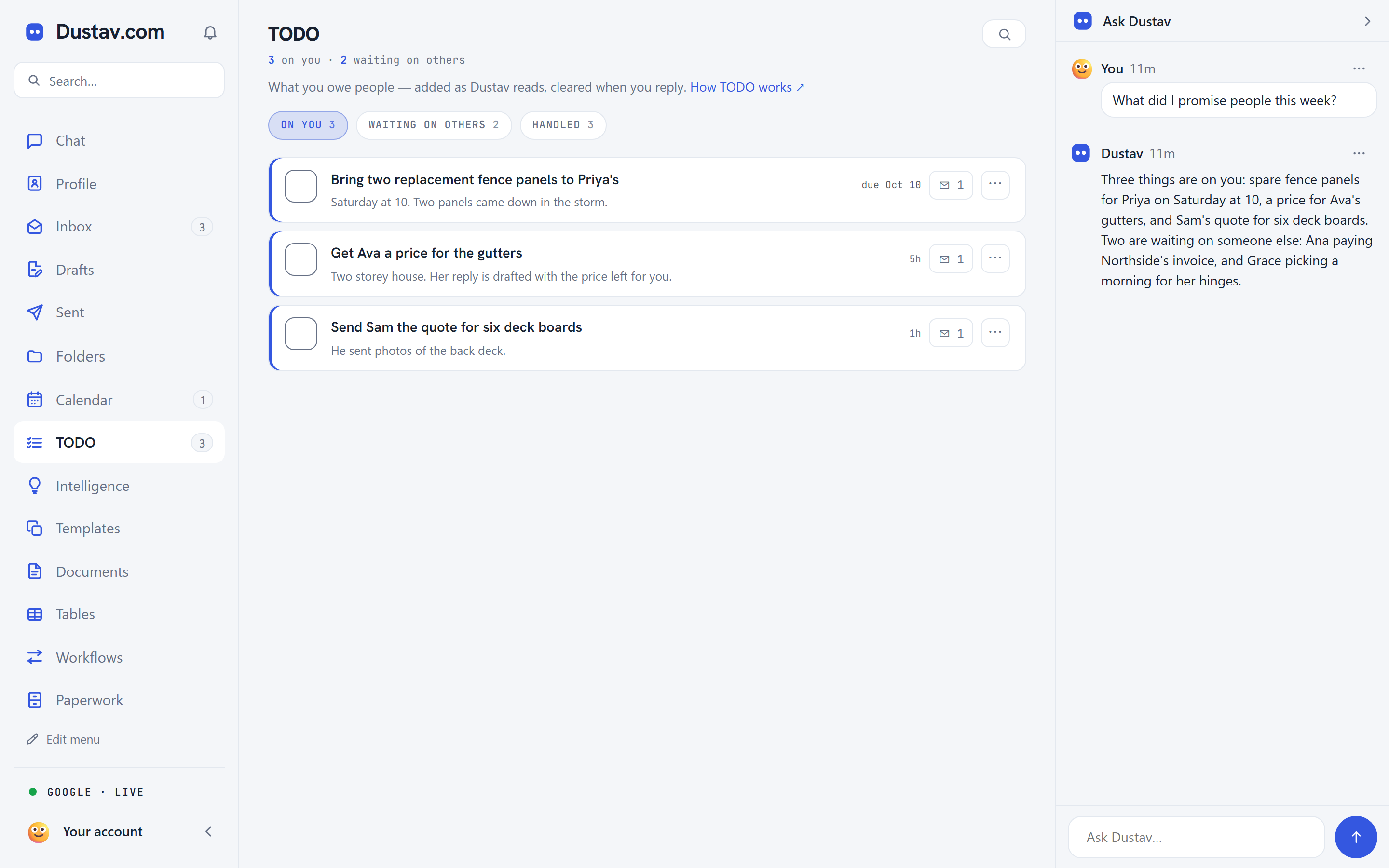The height and width of the screenshot is (868, 1389).
Task: Click Google Live connection status
Action: (86, 792)
